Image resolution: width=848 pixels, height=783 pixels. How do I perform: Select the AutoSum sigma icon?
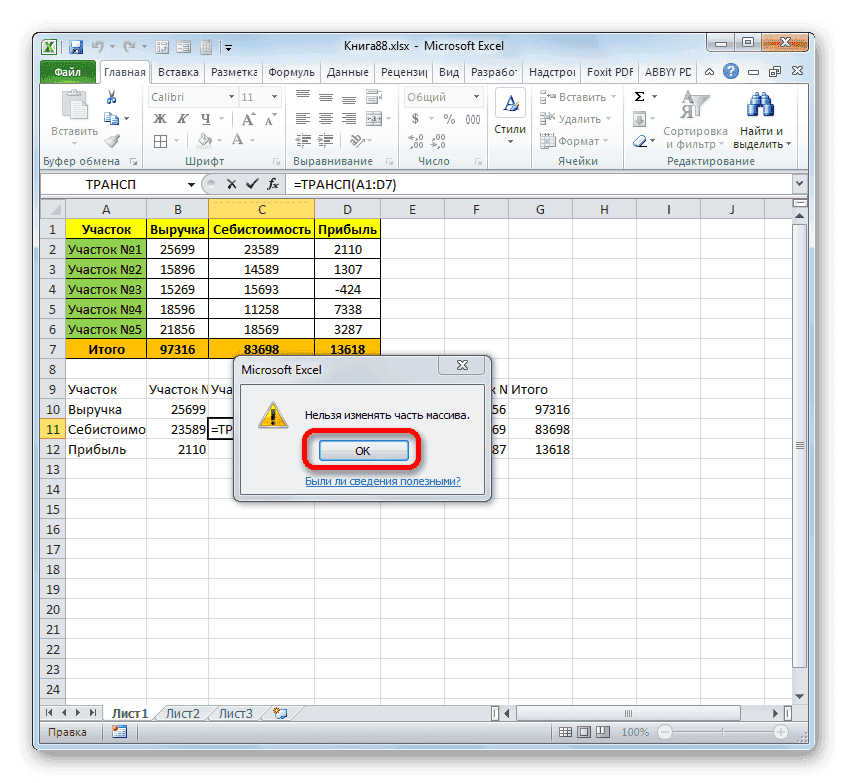tap(641, 96)
